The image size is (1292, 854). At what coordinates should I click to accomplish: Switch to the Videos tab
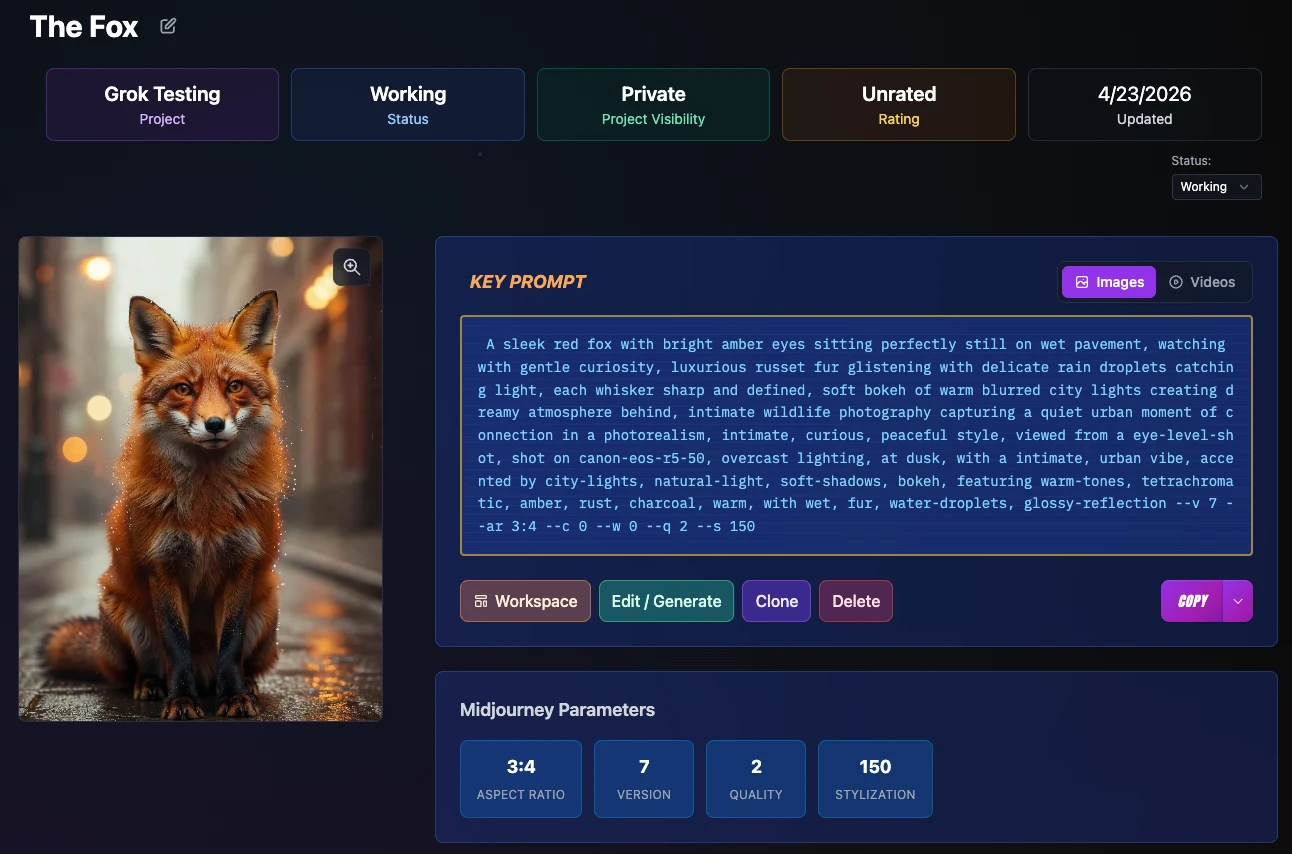1203,282
